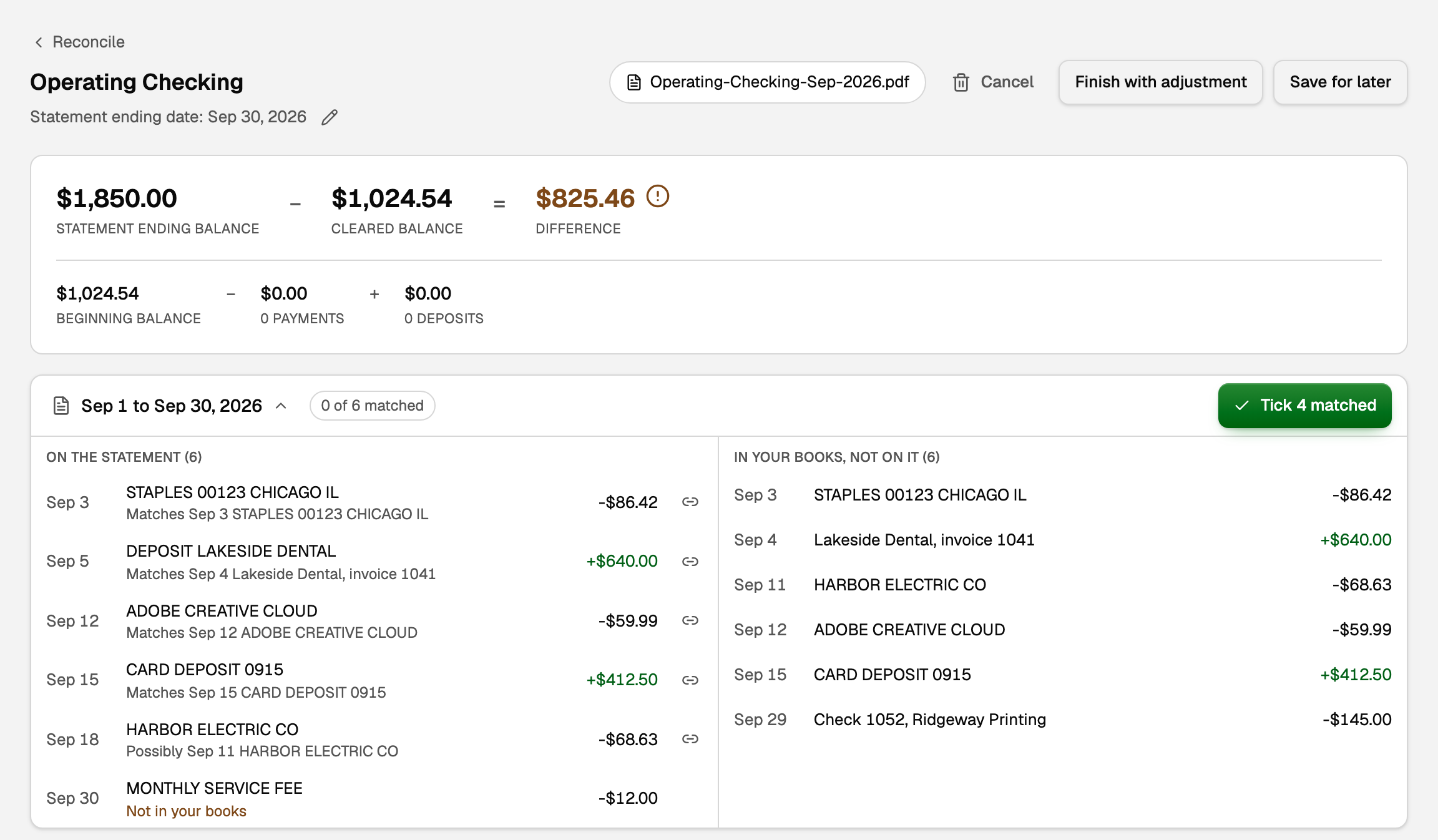
Task: Click link icon on CARD DEPOSIT 0915 statement row
Action: click(690, 680)
